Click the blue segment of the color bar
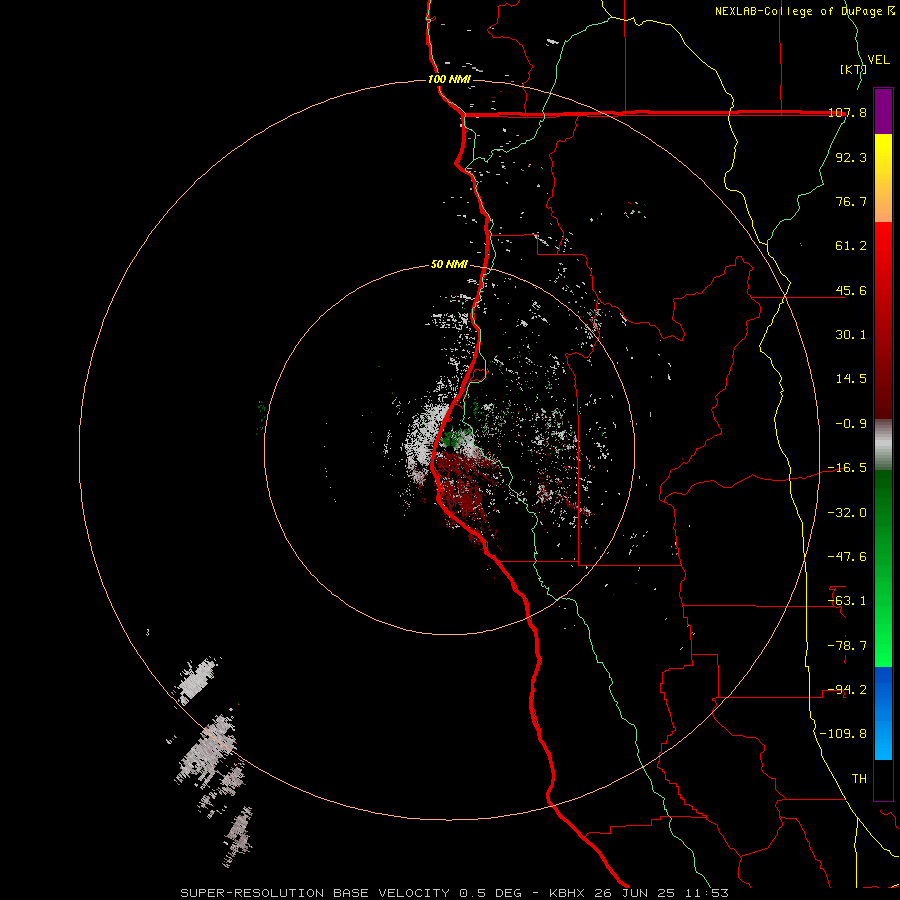 coord(883,713)
